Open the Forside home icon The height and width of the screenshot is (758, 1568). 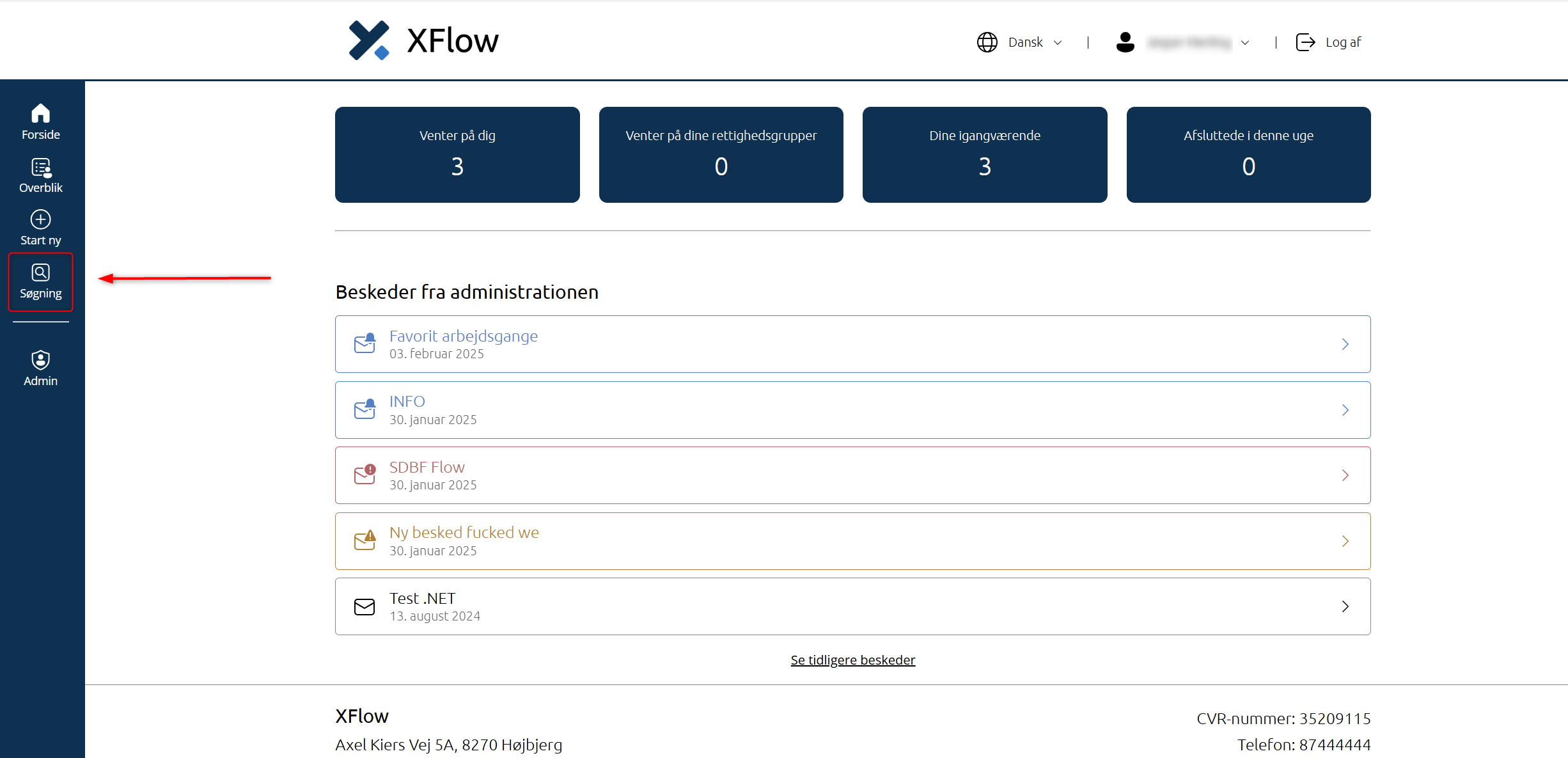coord(40,114)
